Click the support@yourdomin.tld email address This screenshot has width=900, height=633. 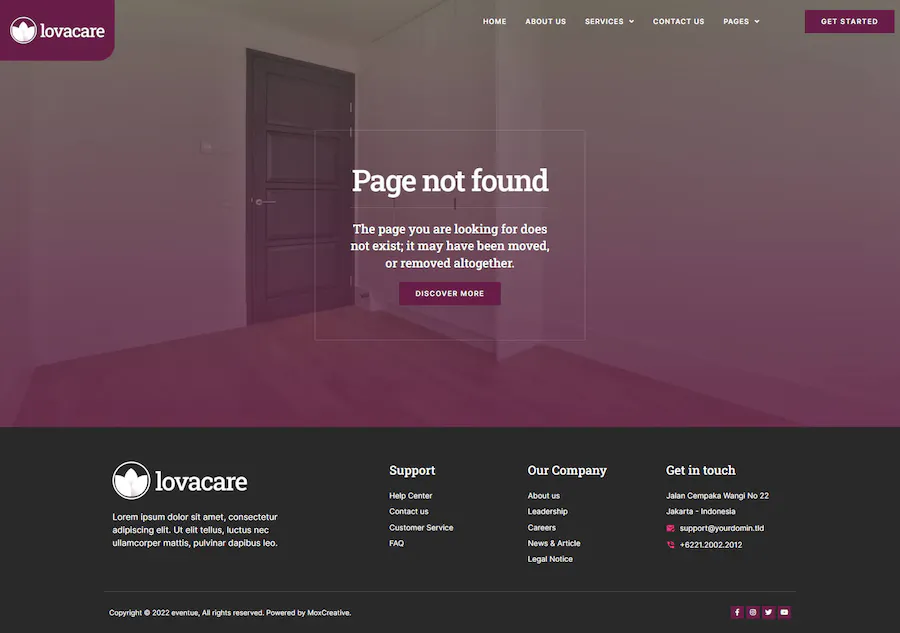pos(721,528)
